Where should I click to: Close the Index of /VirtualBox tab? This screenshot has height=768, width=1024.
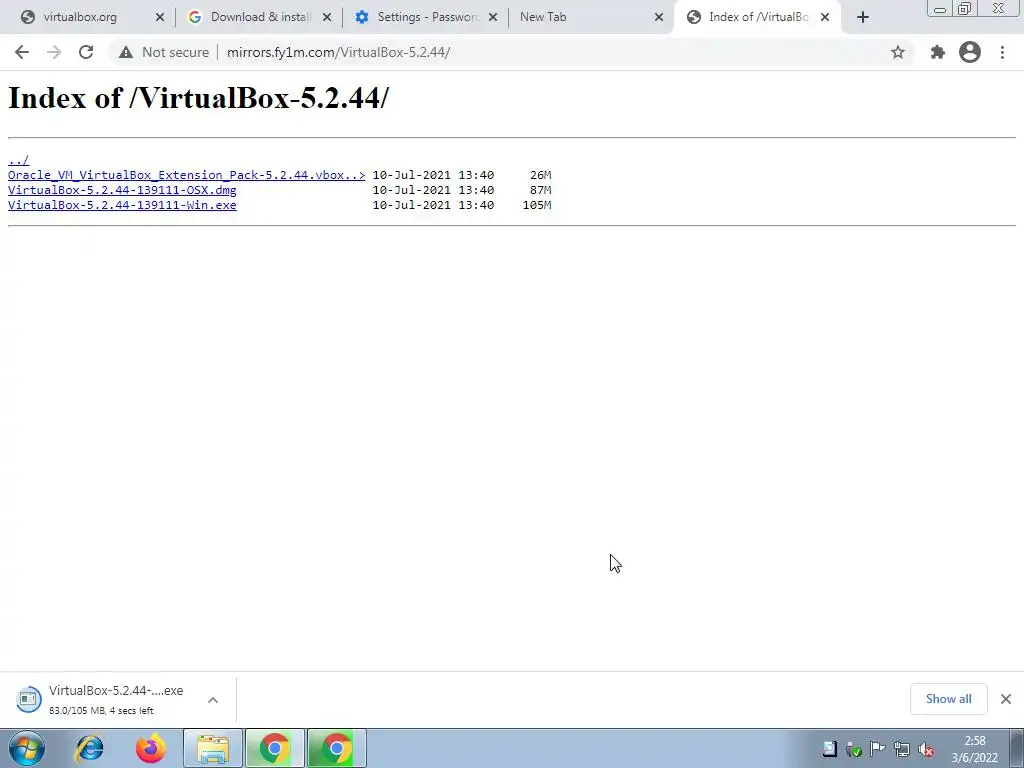tap(825, 18)
